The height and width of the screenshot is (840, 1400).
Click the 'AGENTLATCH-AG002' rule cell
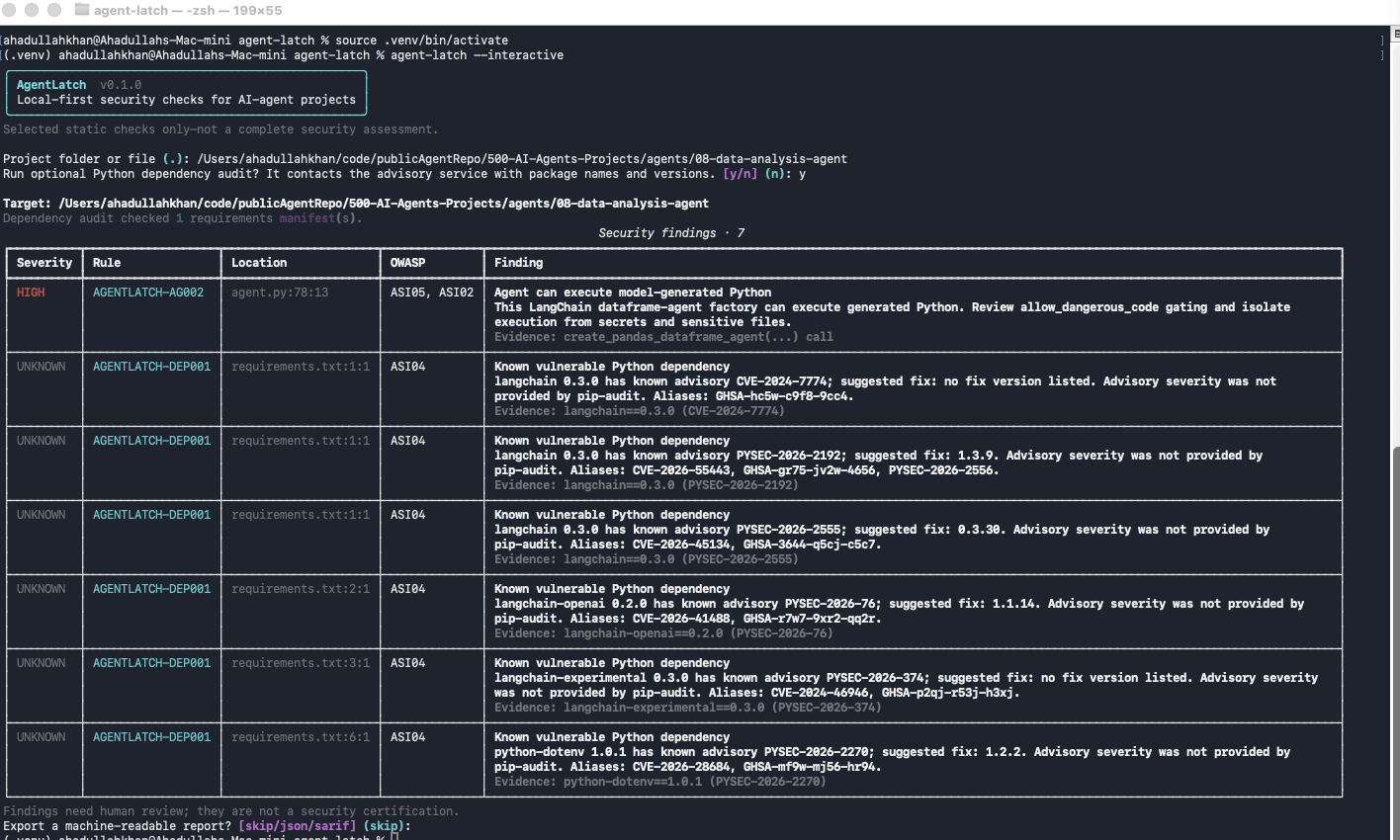[x=148, y=293]
